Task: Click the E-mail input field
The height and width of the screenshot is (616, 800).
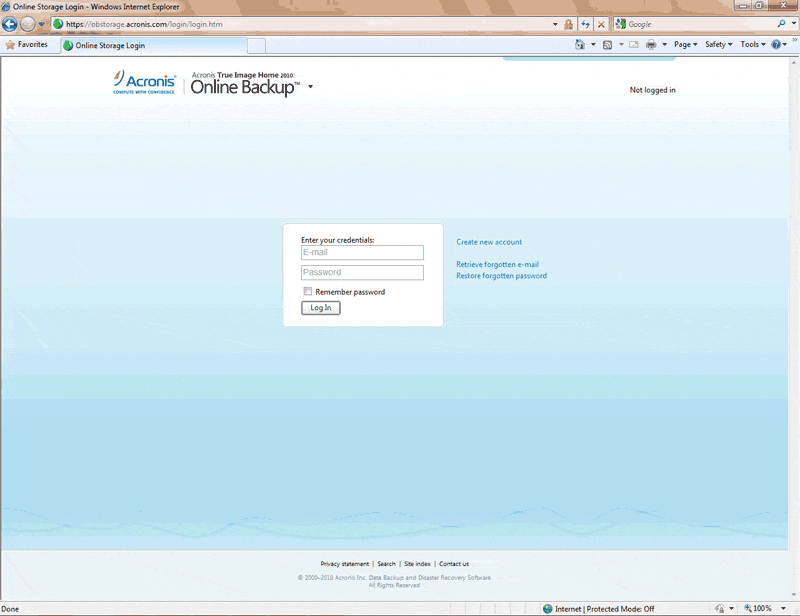Action: (362, 253)
